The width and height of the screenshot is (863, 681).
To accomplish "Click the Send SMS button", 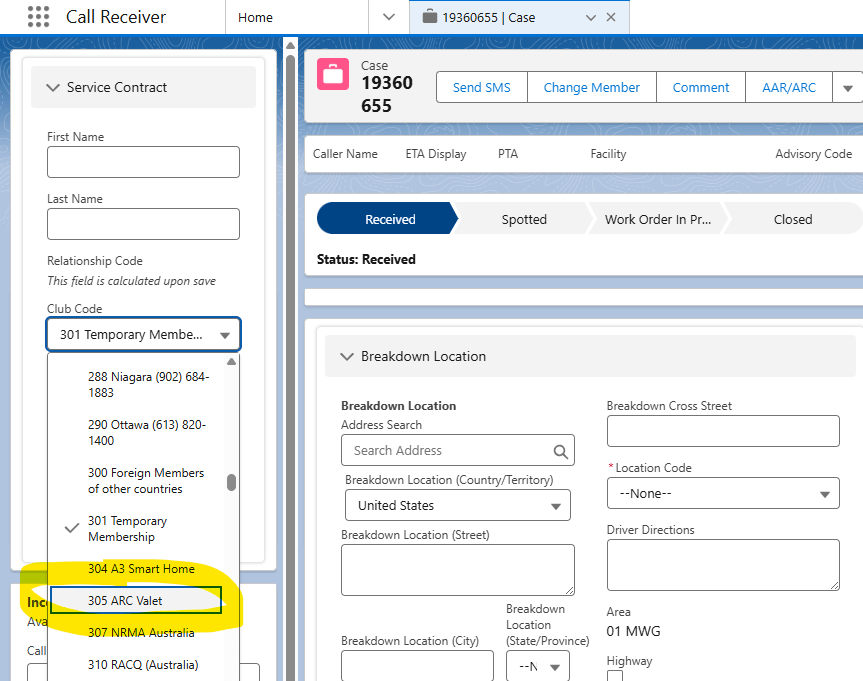I will click(x=481, y=88).
